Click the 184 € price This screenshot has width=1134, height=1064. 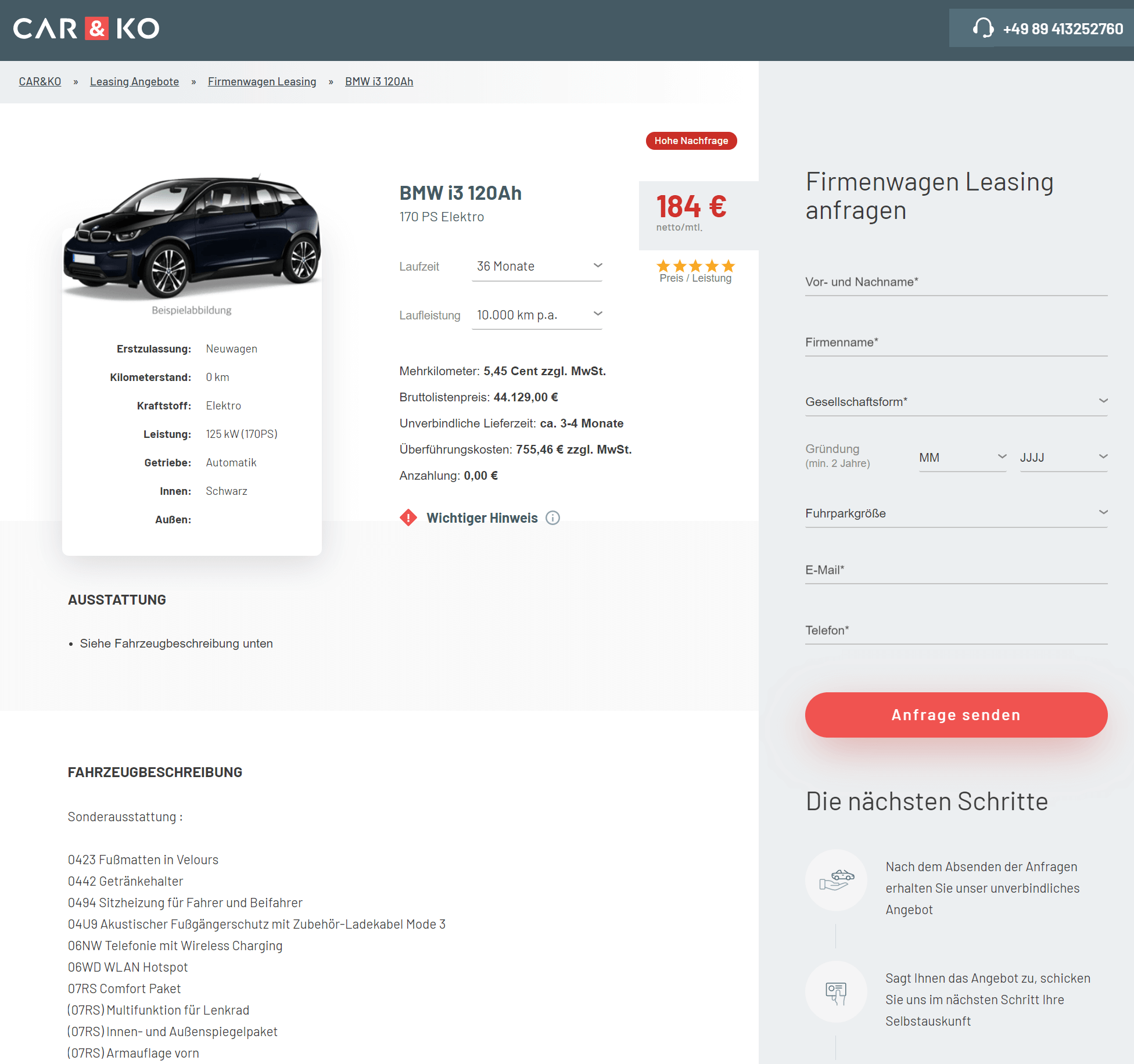pyautogui.click(x=691, y=206)
